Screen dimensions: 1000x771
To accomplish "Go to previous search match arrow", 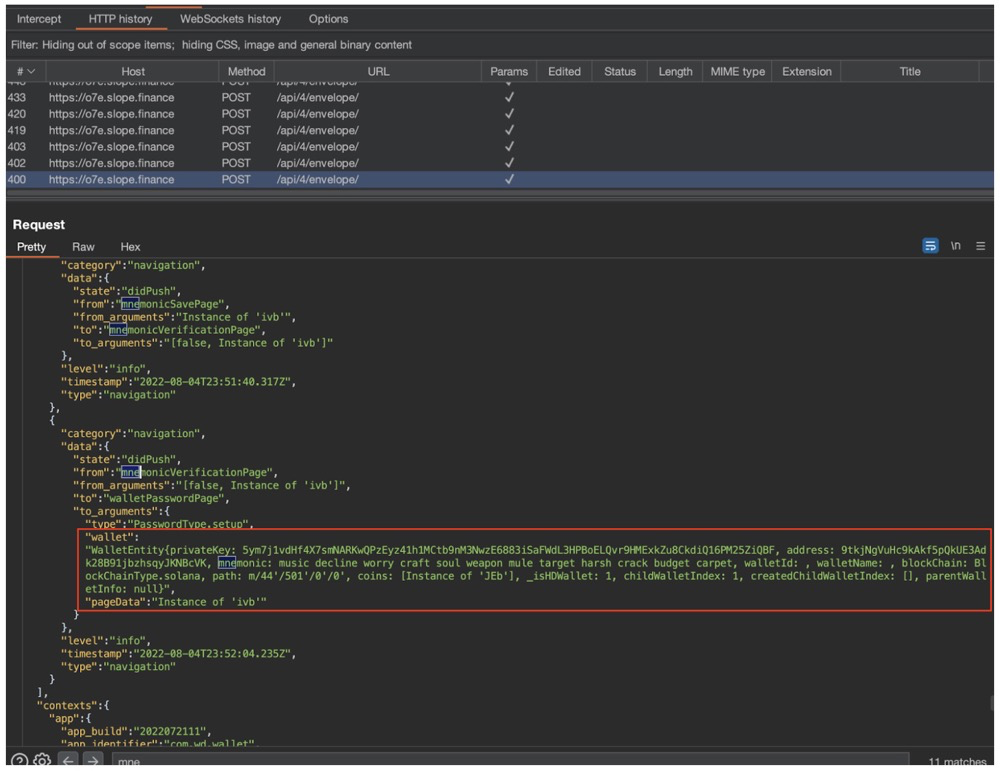I will [68, 761].
